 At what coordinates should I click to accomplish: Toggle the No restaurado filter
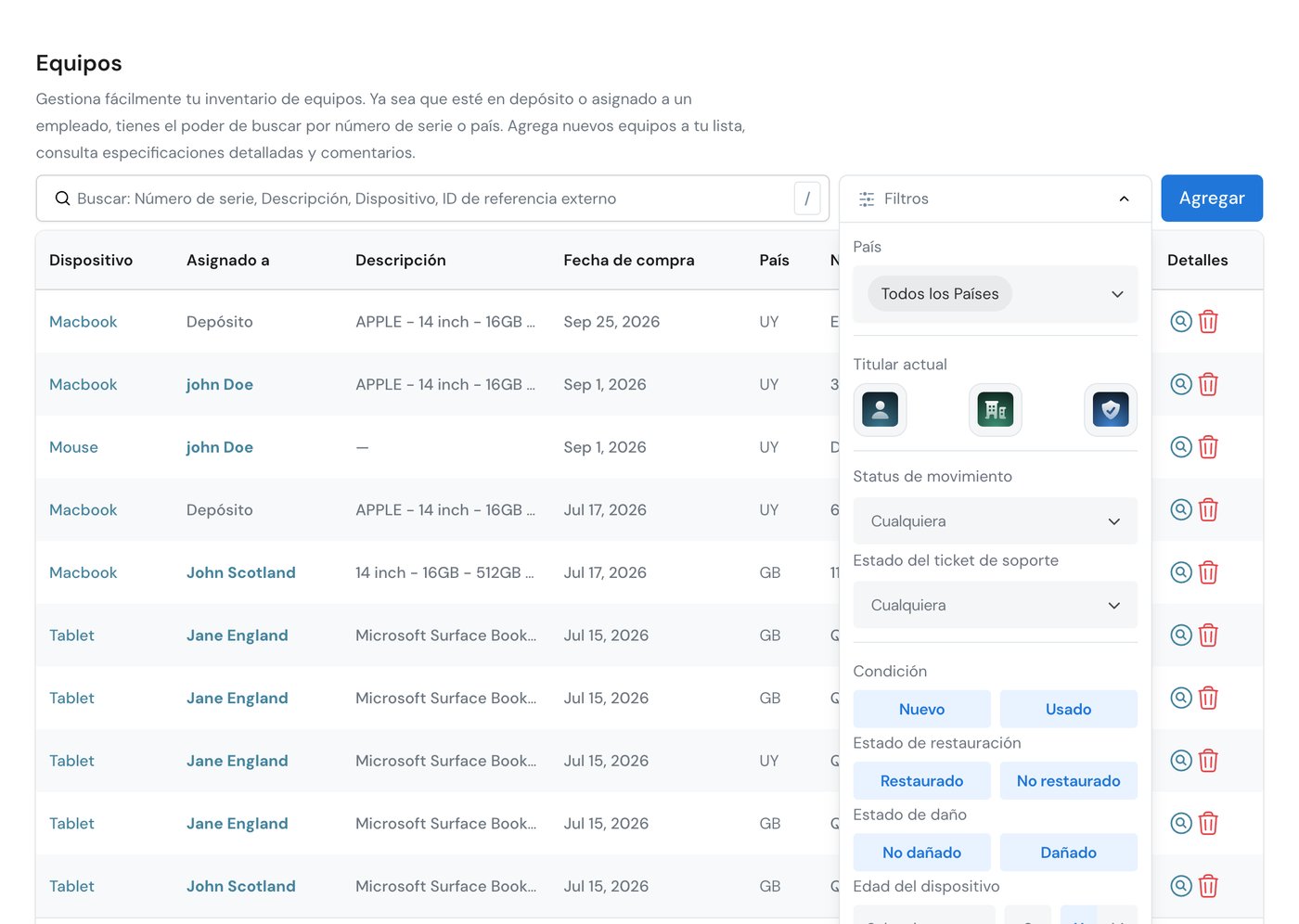tap(1068, 781)
